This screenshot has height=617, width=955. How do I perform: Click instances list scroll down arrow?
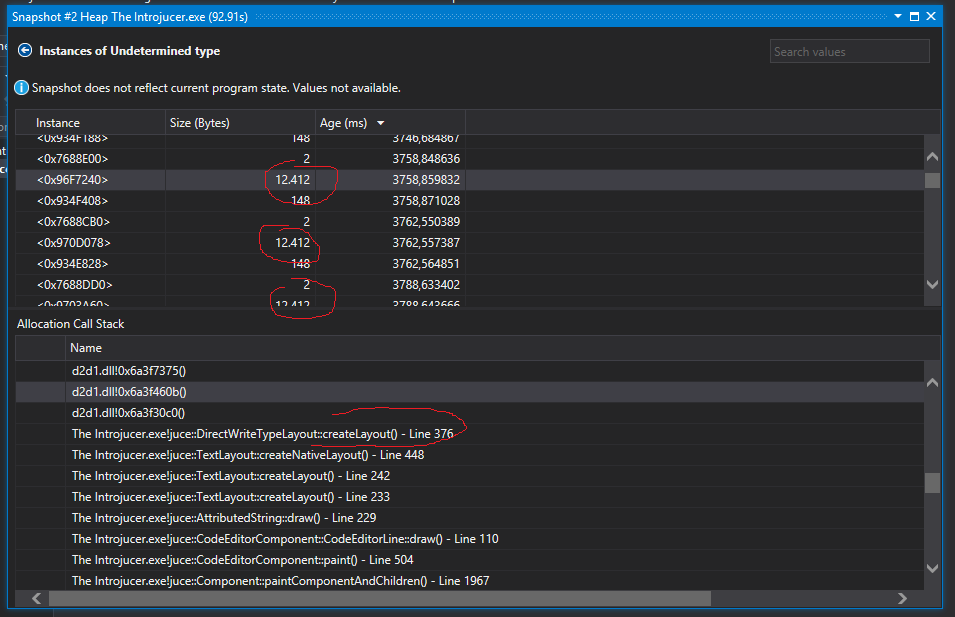click(932, 284)
